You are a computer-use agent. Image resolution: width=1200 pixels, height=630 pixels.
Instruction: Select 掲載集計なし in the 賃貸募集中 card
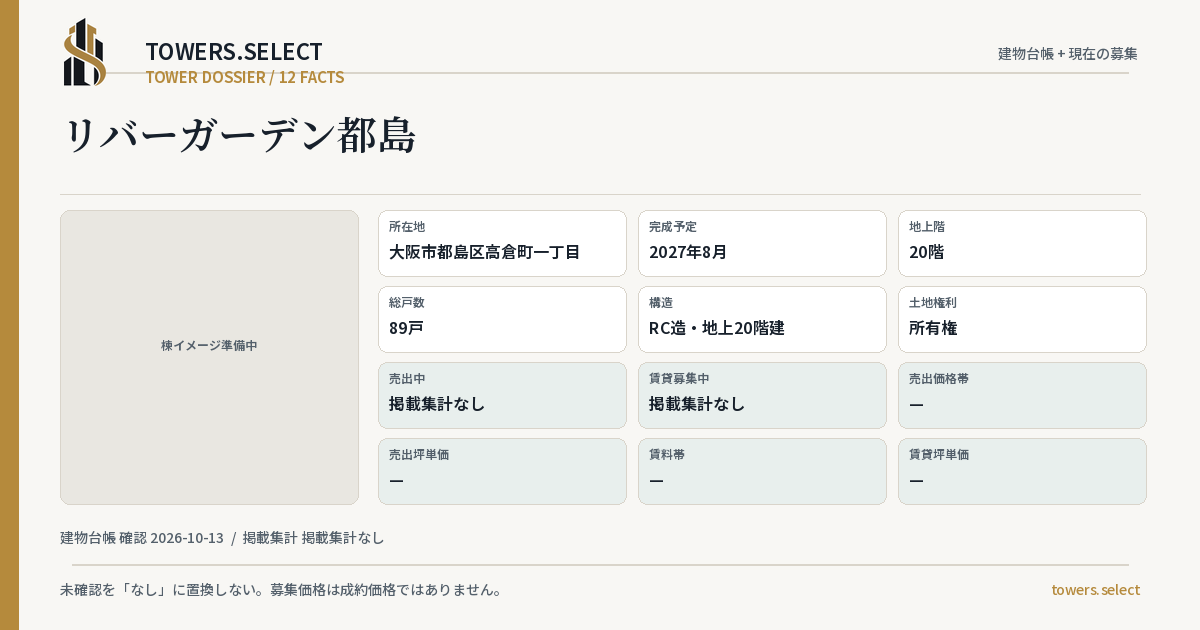tap(697, 404)
